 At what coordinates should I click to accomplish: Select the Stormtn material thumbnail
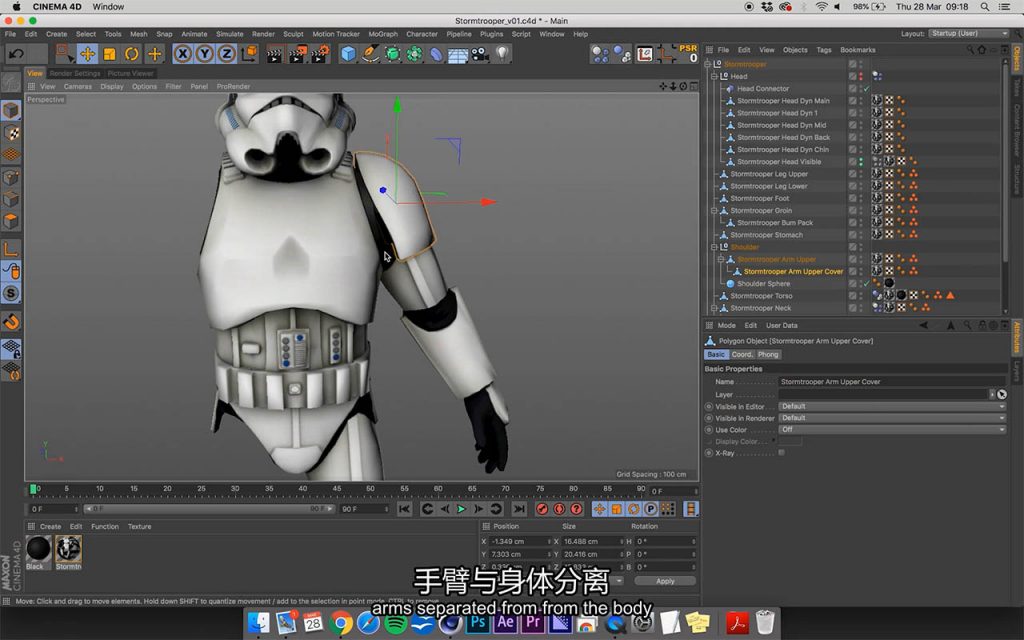(69, 549)
